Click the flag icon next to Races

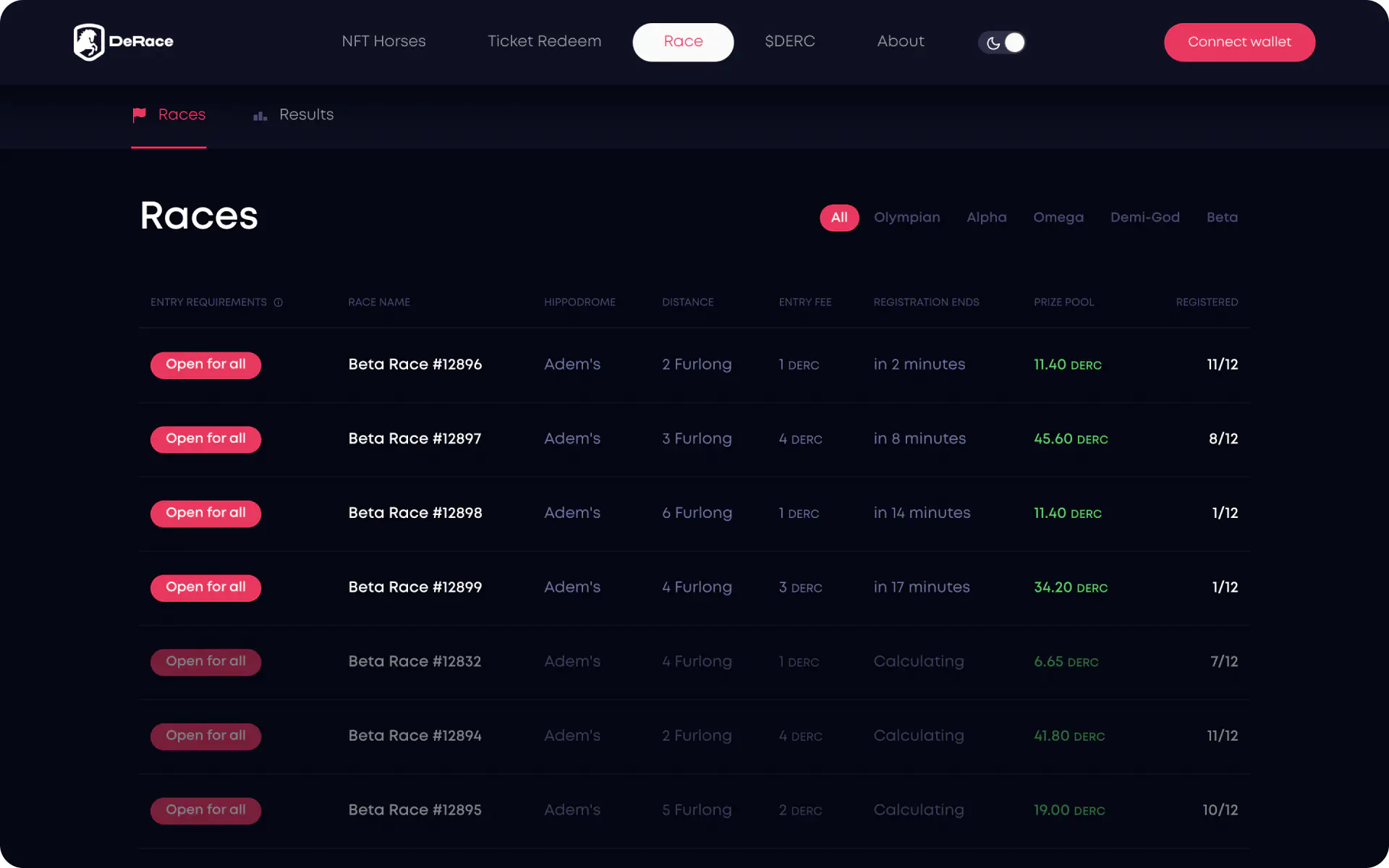pos(140,115)
